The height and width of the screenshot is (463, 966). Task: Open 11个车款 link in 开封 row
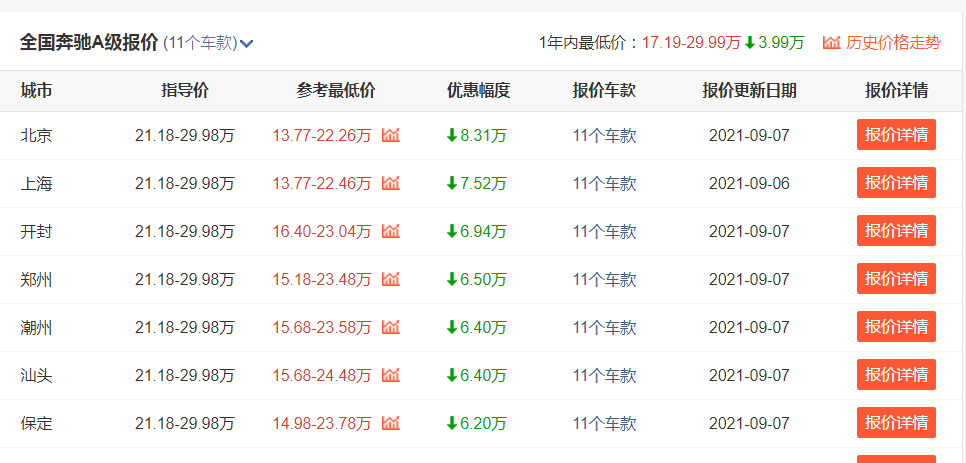(604, 232)
